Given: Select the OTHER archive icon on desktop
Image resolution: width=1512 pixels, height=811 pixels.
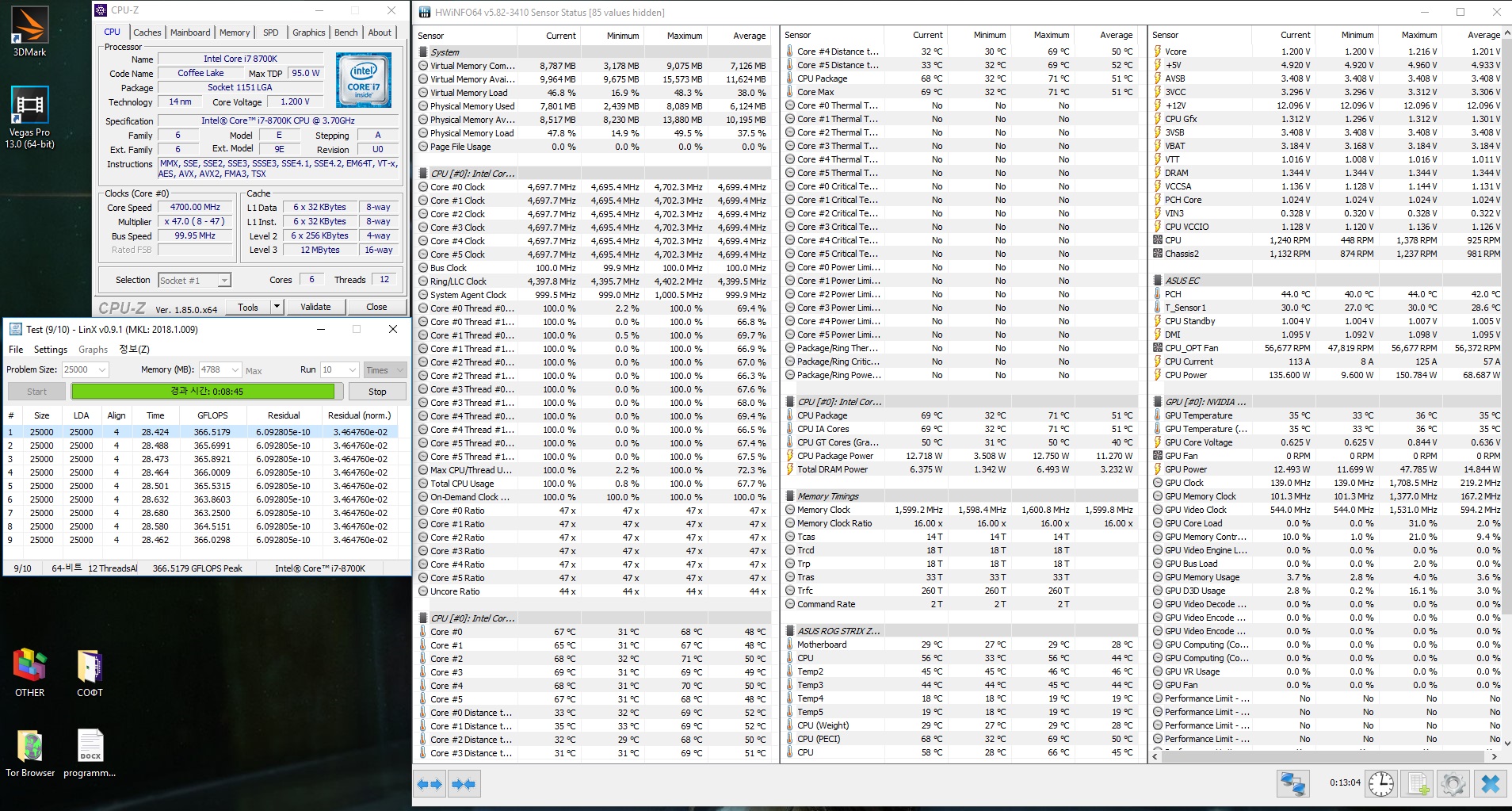Looking at the screenshot, I should point(30,671).
